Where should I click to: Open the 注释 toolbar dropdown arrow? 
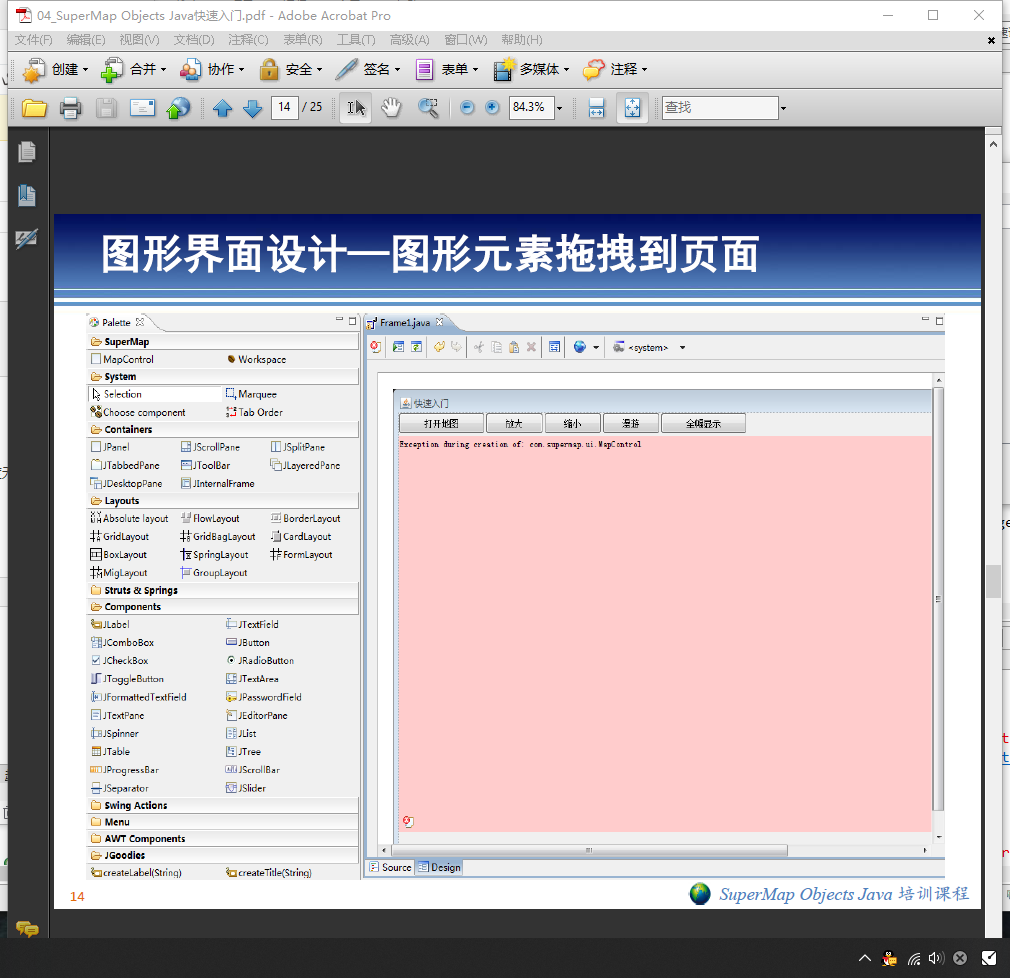coord(644,70)
